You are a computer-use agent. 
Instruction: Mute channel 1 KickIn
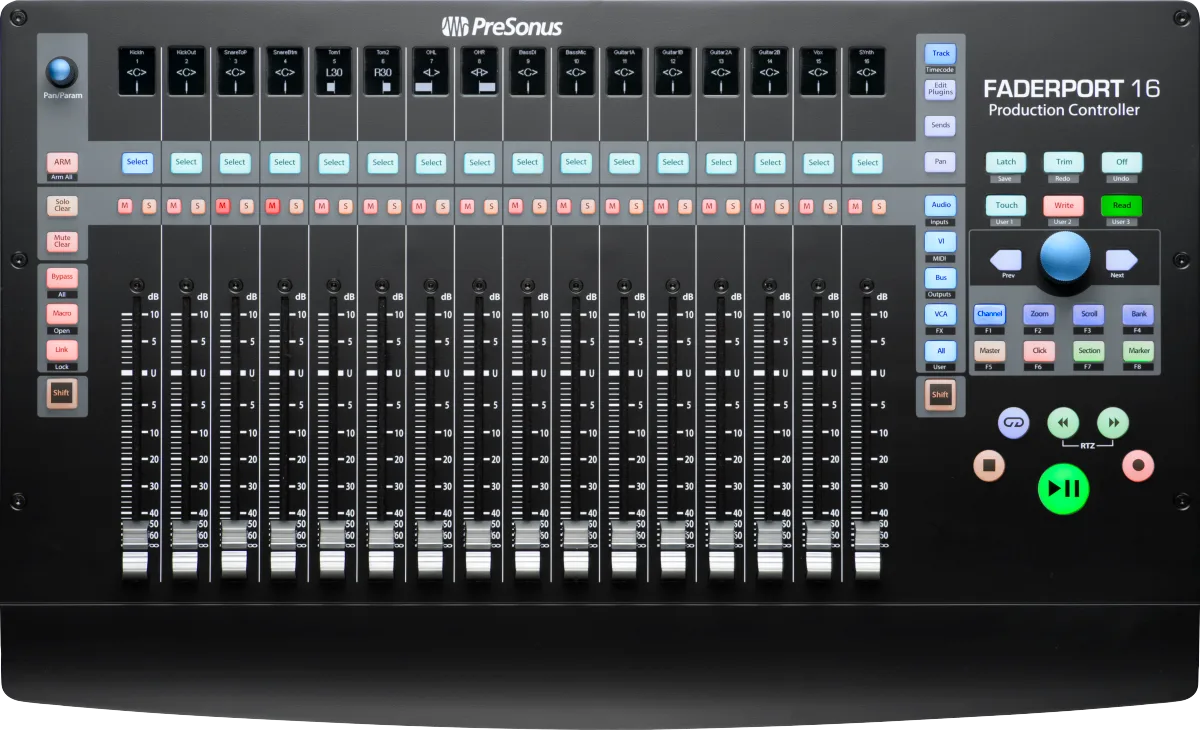(125, 206)
